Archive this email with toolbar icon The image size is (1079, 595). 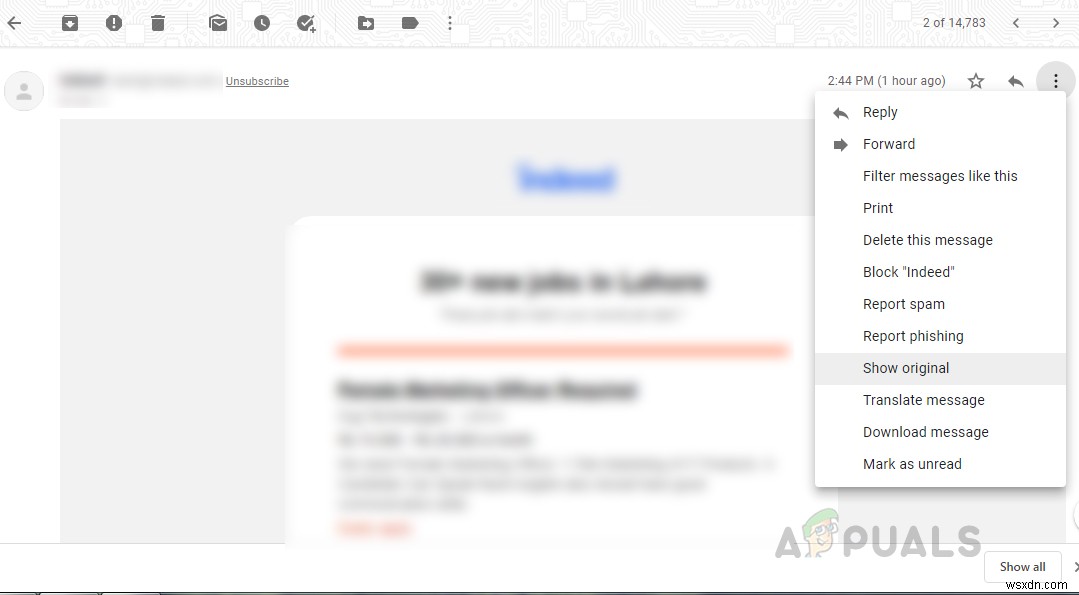click(70, 23)
